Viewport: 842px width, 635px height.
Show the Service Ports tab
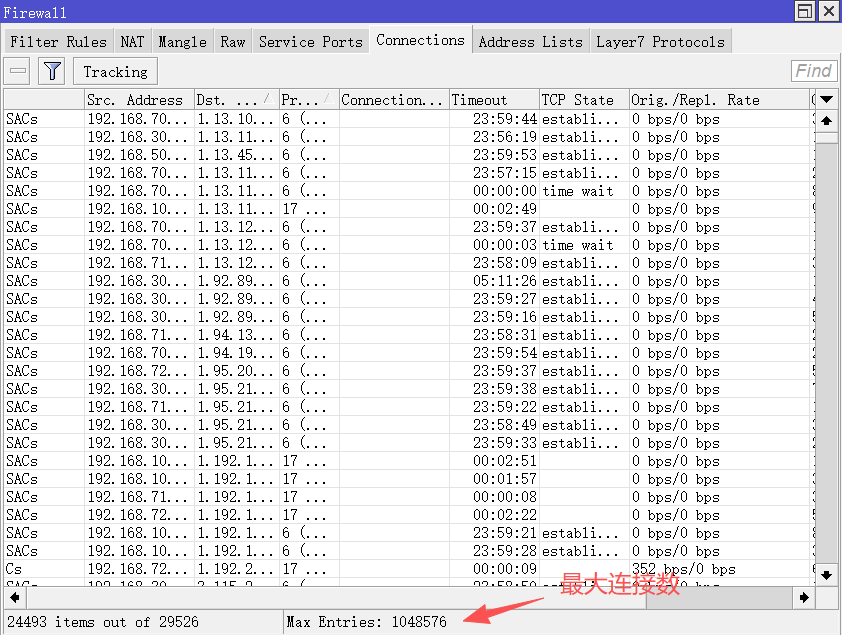[x=310, y=42]
